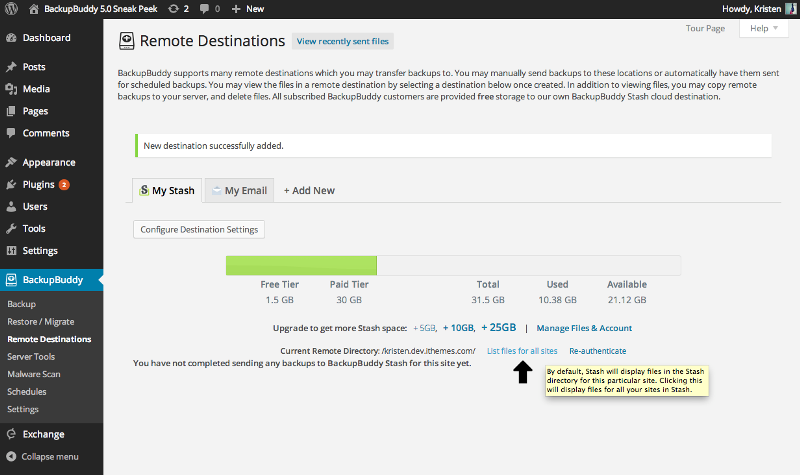Click the Tools wrench icon
Viewport: 800px width, 475px height.
11,229
